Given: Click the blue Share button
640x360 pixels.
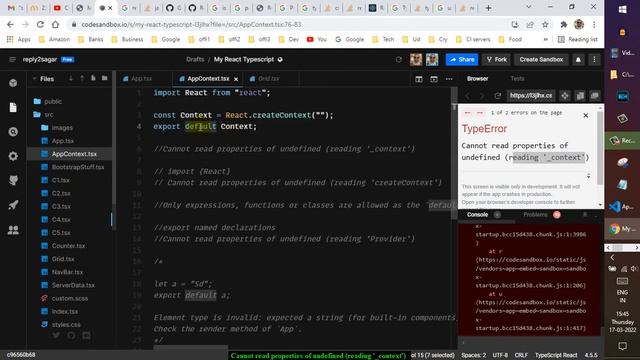Looking at the screenshot, I should (x=462, y=60).
